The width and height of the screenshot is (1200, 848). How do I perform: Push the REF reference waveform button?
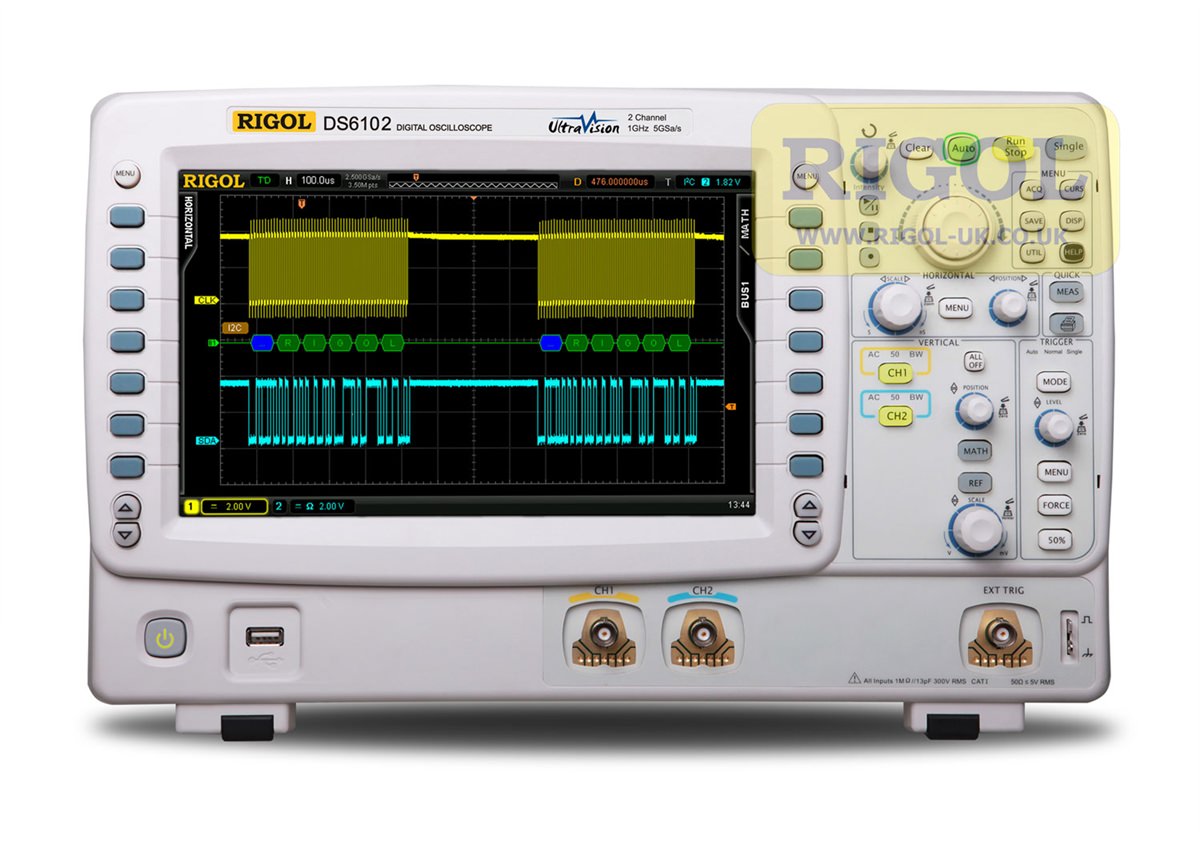pyautogui.click(x=975, y=483)
